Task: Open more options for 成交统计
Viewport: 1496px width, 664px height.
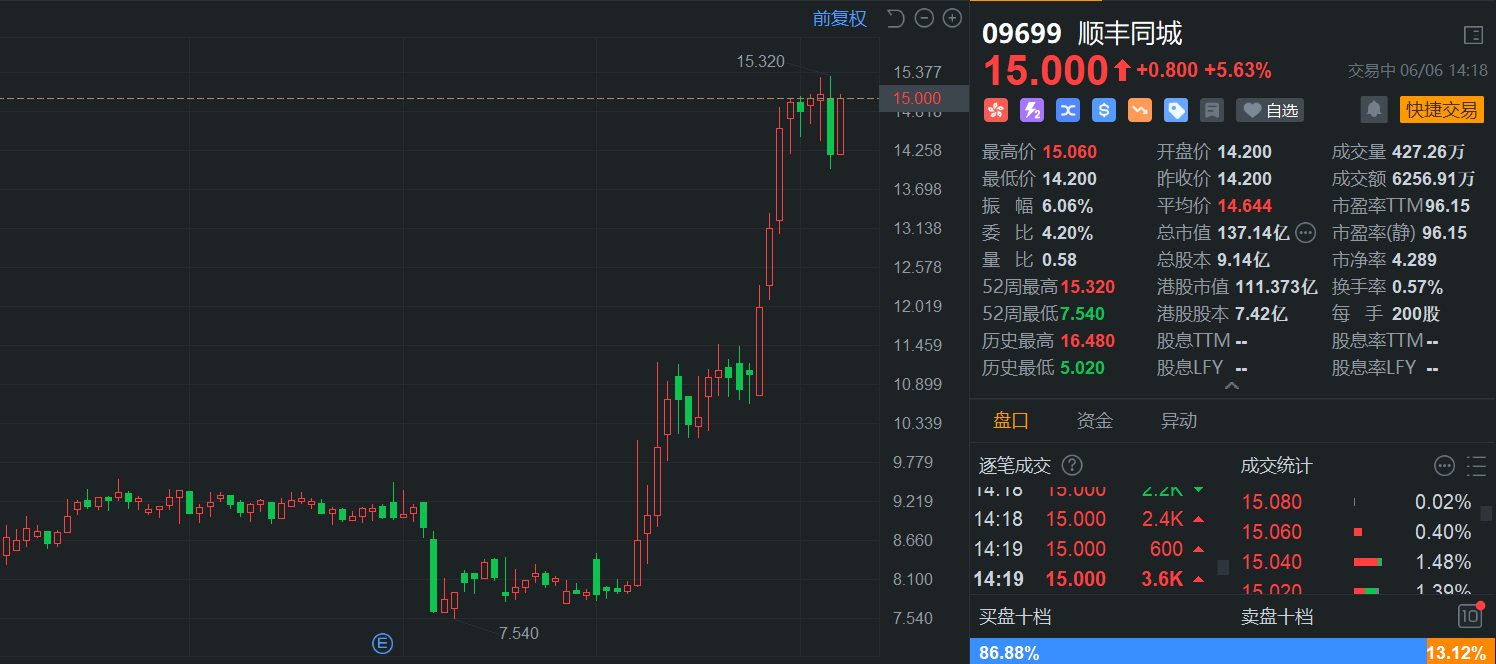Action: (x=1444, y=465)
